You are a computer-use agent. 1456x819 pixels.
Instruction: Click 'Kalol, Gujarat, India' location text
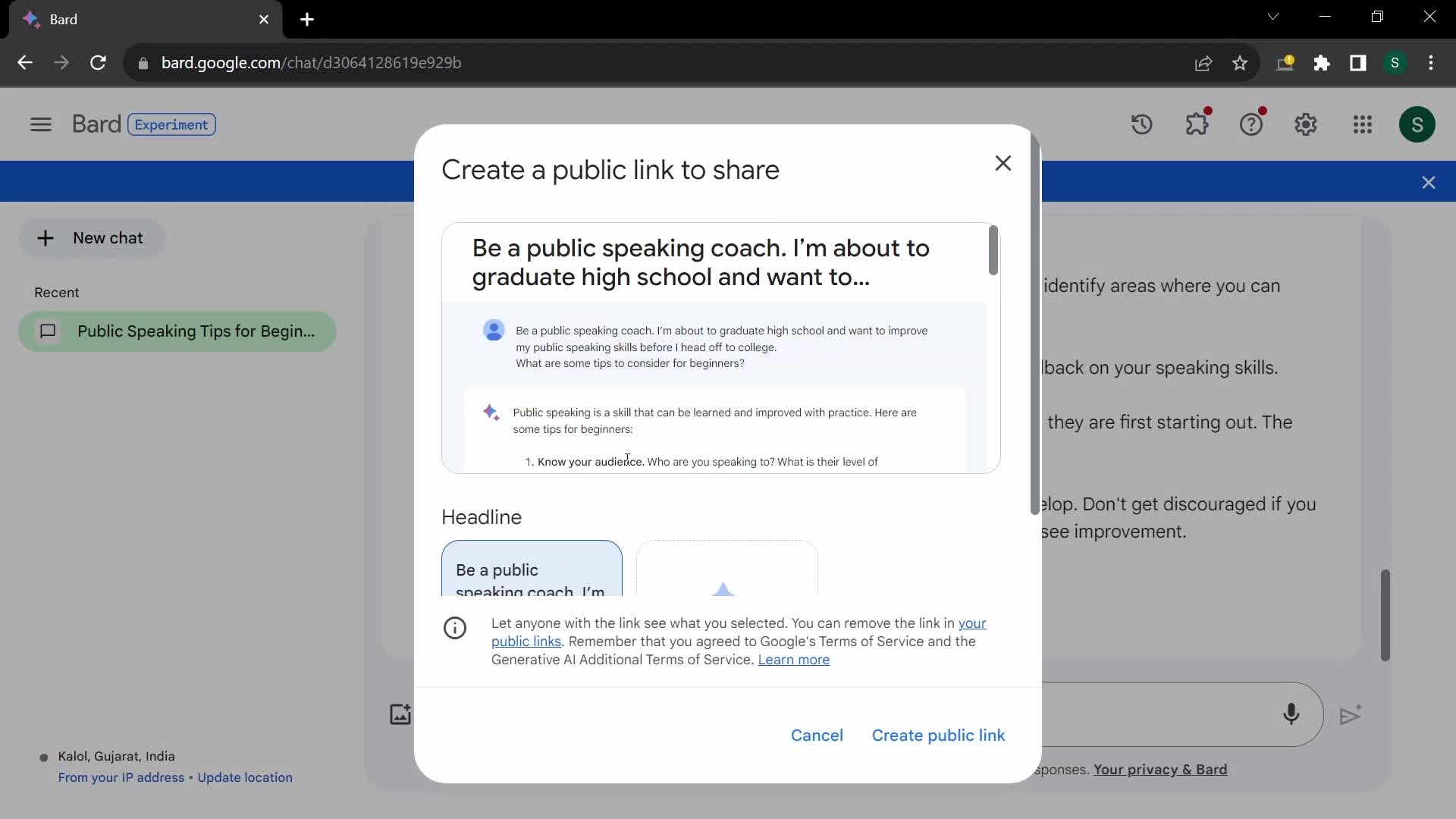point(116,756)
